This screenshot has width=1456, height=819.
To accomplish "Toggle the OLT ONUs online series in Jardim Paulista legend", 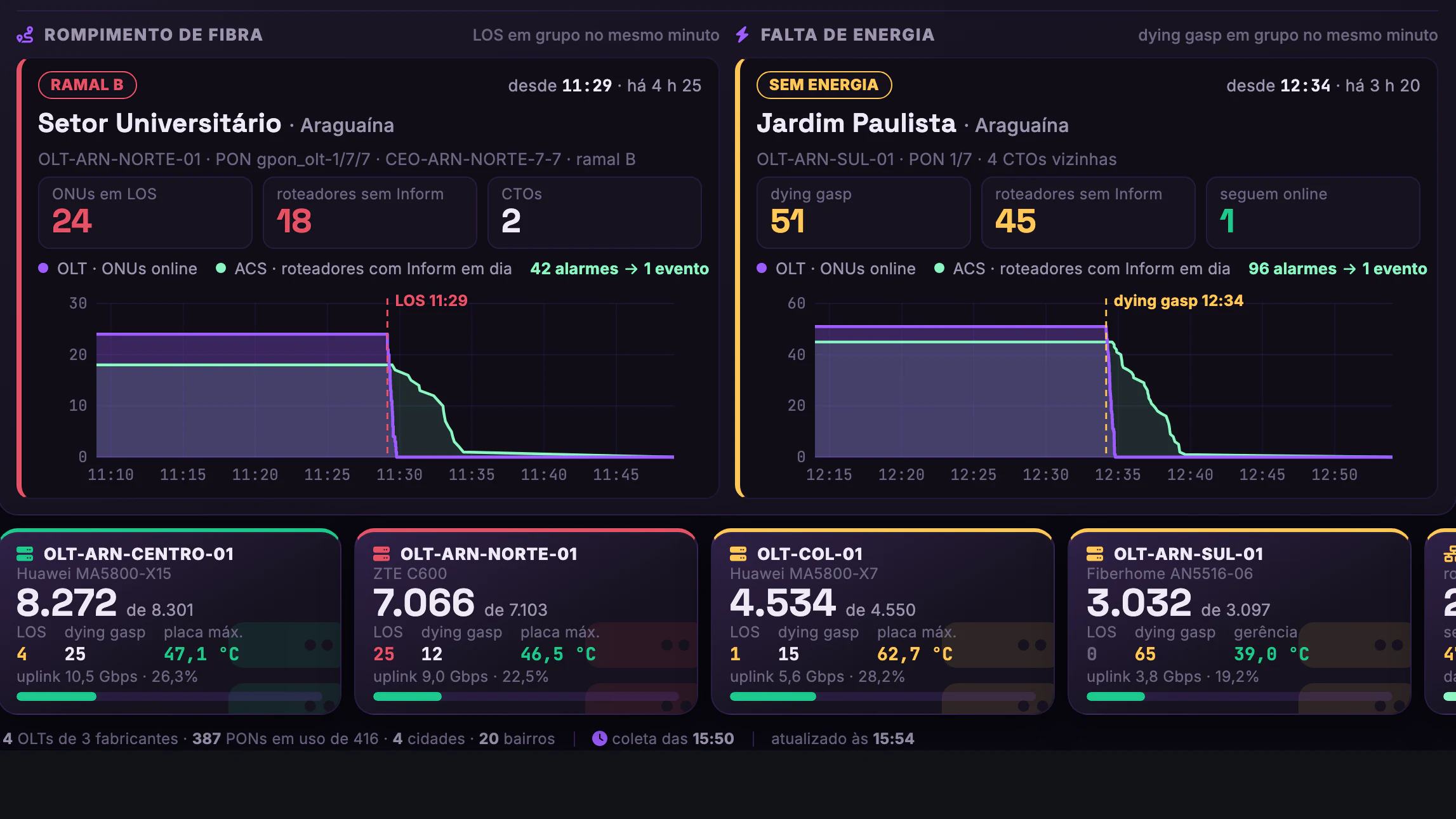I will pyautogui.click(x=837, y=269).
